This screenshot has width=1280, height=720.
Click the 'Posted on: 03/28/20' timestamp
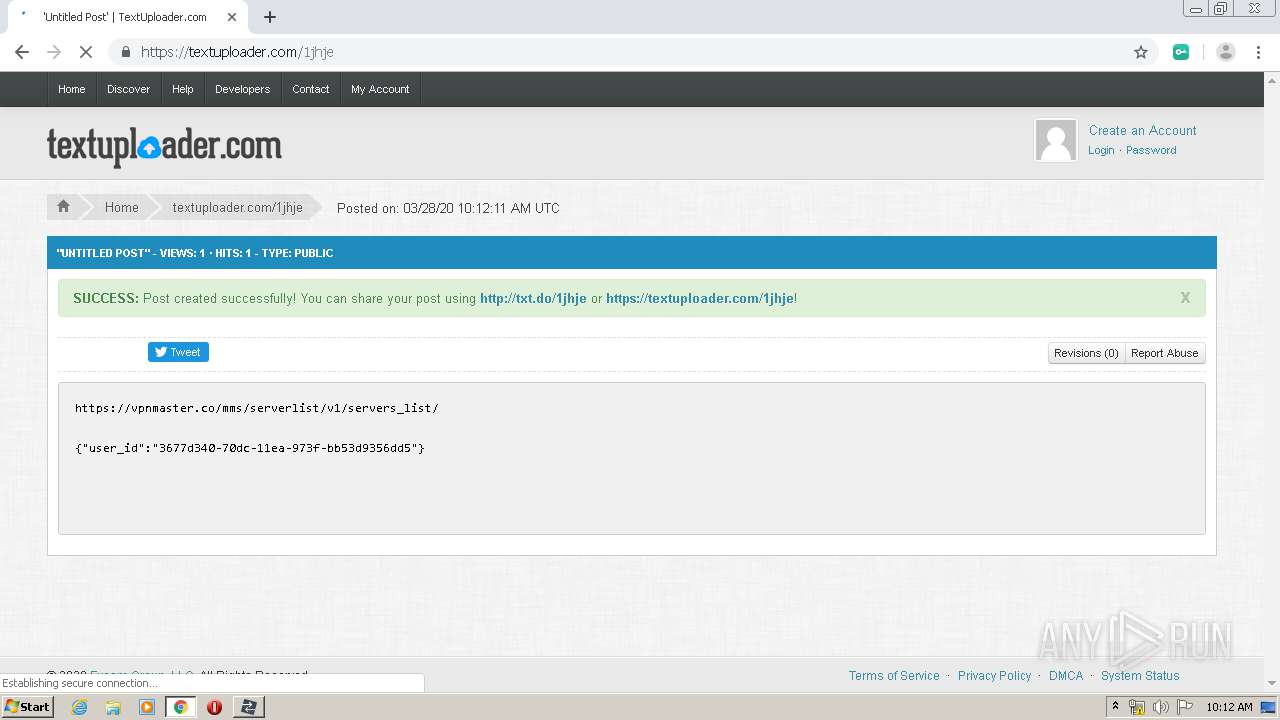(x=448, y=208)
